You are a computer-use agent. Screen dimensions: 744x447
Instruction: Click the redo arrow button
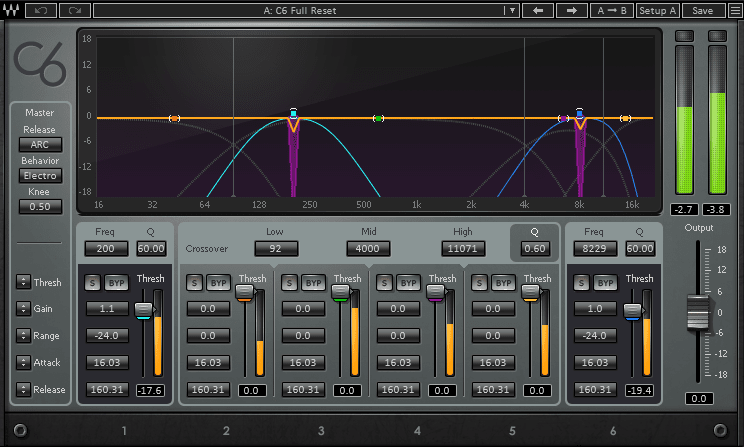coord(74,10)
